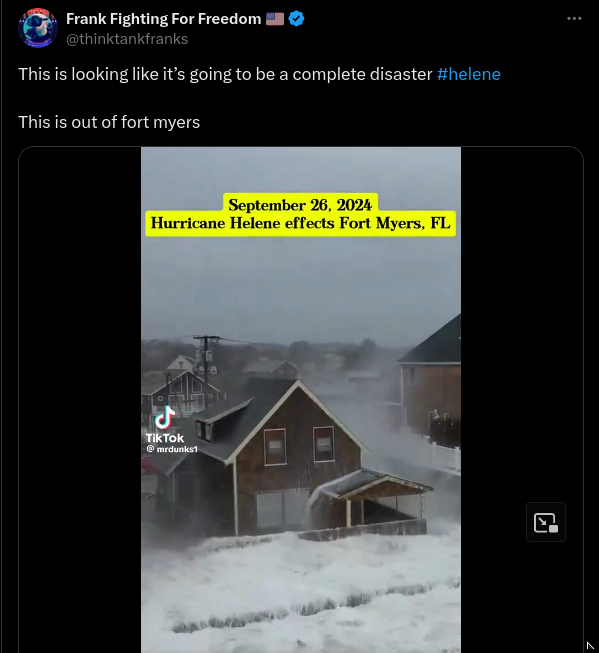This screenshot has height=653, width=599.
Task: Click the @mrdunks1 watermark text
Action: point(172,449)
